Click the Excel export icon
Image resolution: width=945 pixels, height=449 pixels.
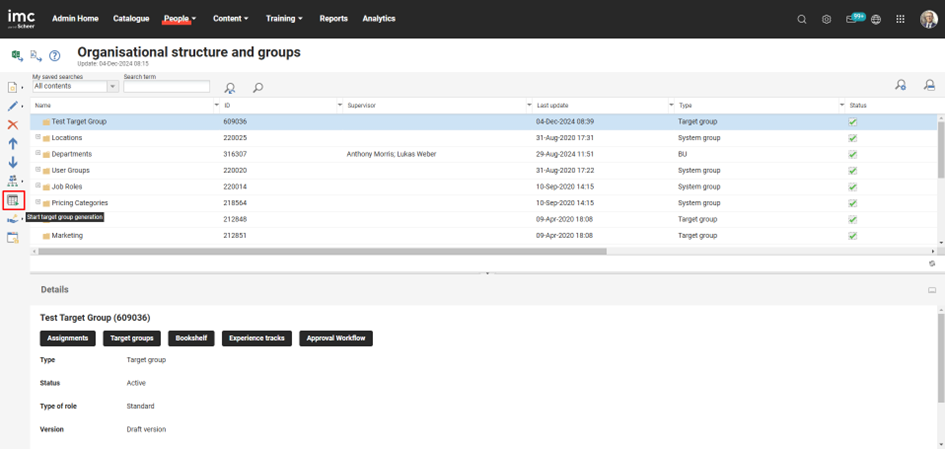coord(17,56)
